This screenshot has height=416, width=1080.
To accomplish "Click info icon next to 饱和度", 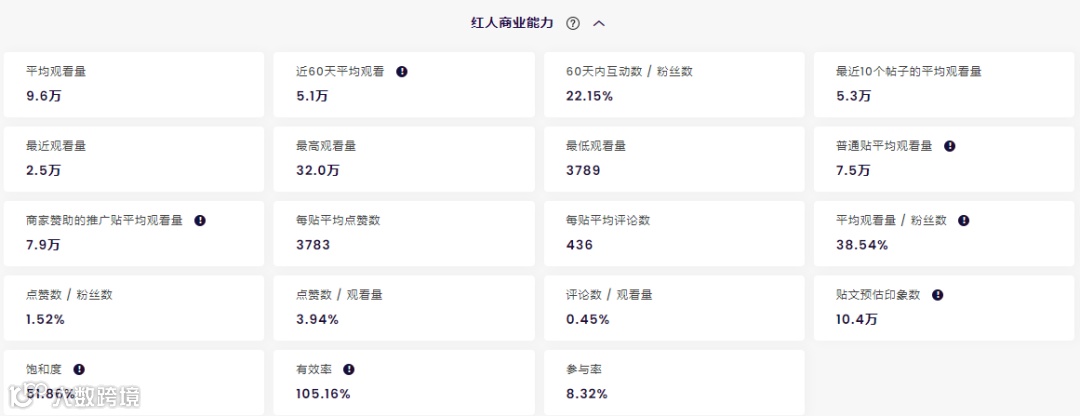I will [x=79, y=370].
